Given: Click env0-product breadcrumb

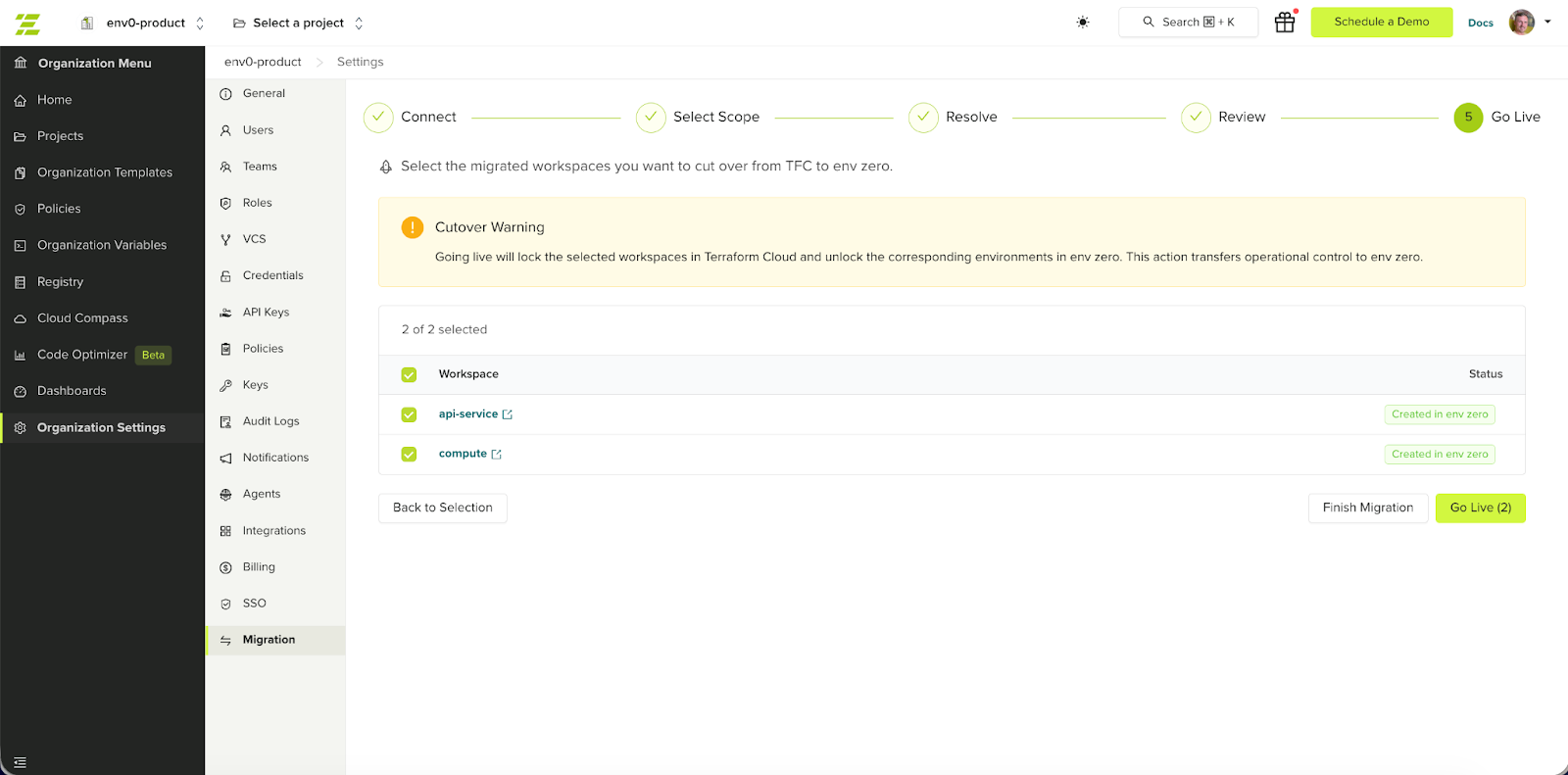Looking at the screenshot, I should click(x=263, y=62).
